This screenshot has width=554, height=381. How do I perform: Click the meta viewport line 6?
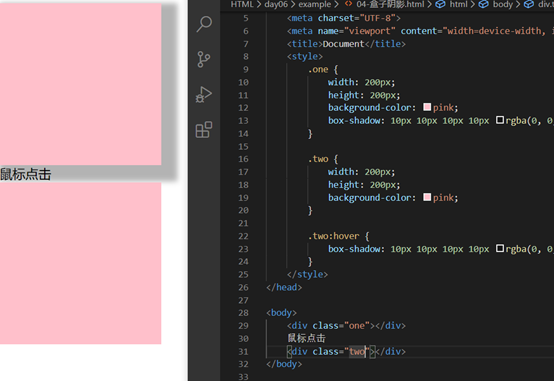click(x=420, y=31)
